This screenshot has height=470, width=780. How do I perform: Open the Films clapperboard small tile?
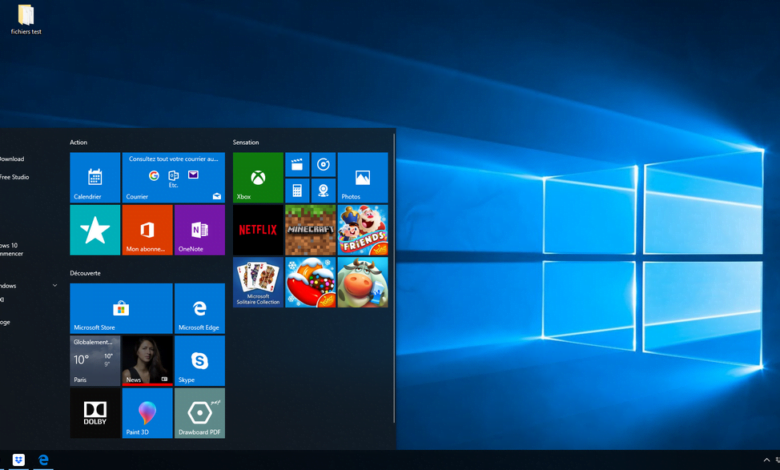pos(297,165)
